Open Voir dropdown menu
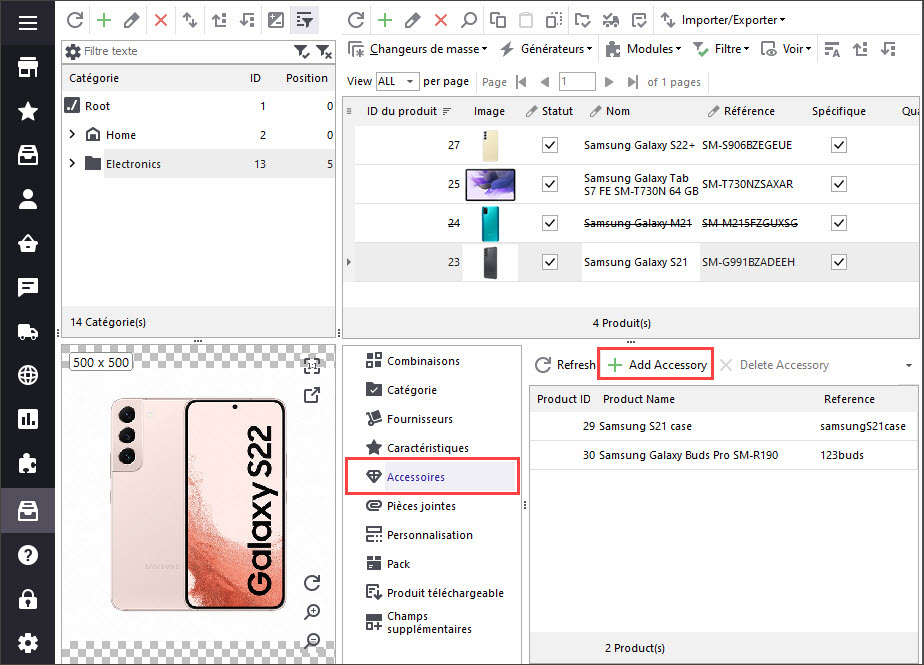This screenshot has width=924, height=665. (x=786, y=49)
